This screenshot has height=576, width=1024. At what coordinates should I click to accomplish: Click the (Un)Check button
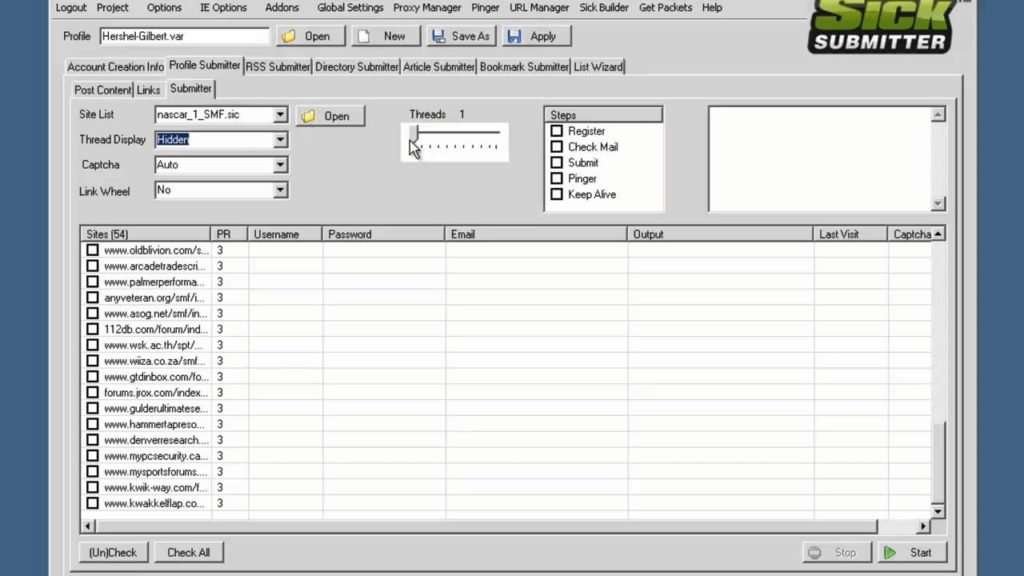tap(113, 552)
